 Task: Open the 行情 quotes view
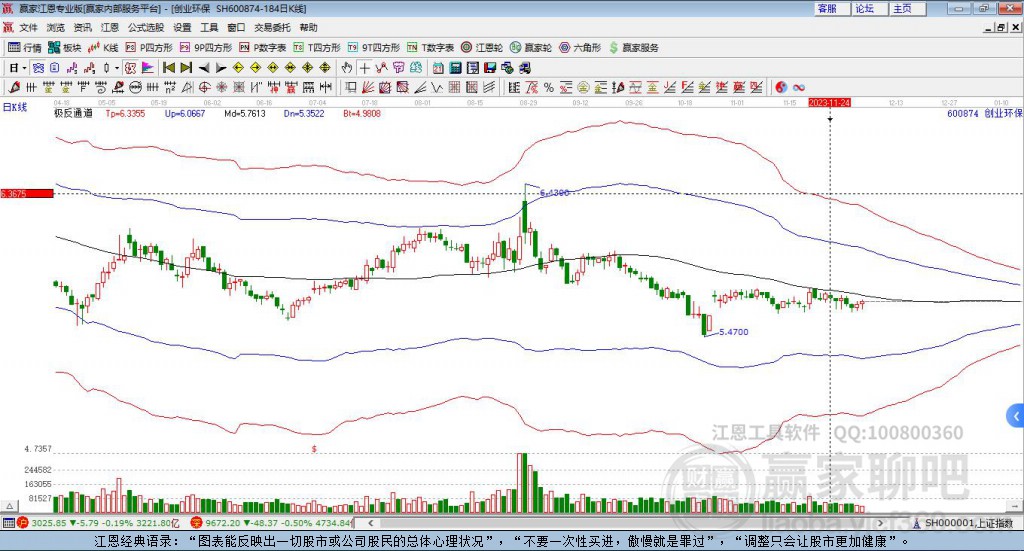coord(24,48)
